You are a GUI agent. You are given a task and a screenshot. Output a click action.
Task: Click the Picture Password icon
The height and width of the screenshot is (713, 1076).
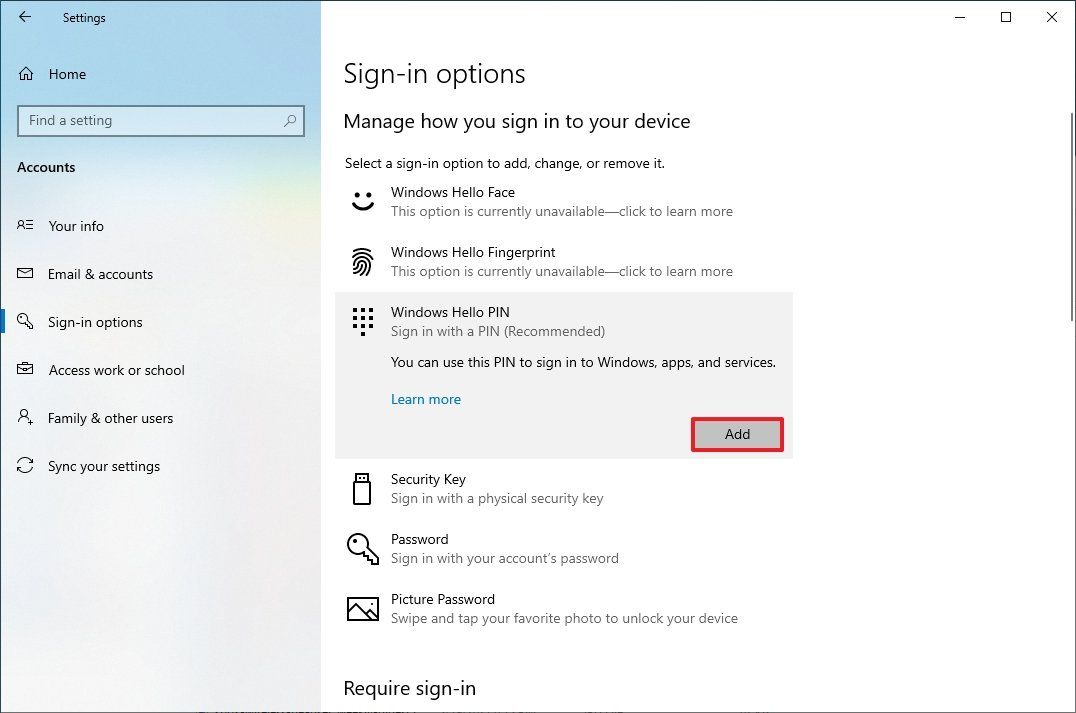pyautogui.click(x=362, y=608)
